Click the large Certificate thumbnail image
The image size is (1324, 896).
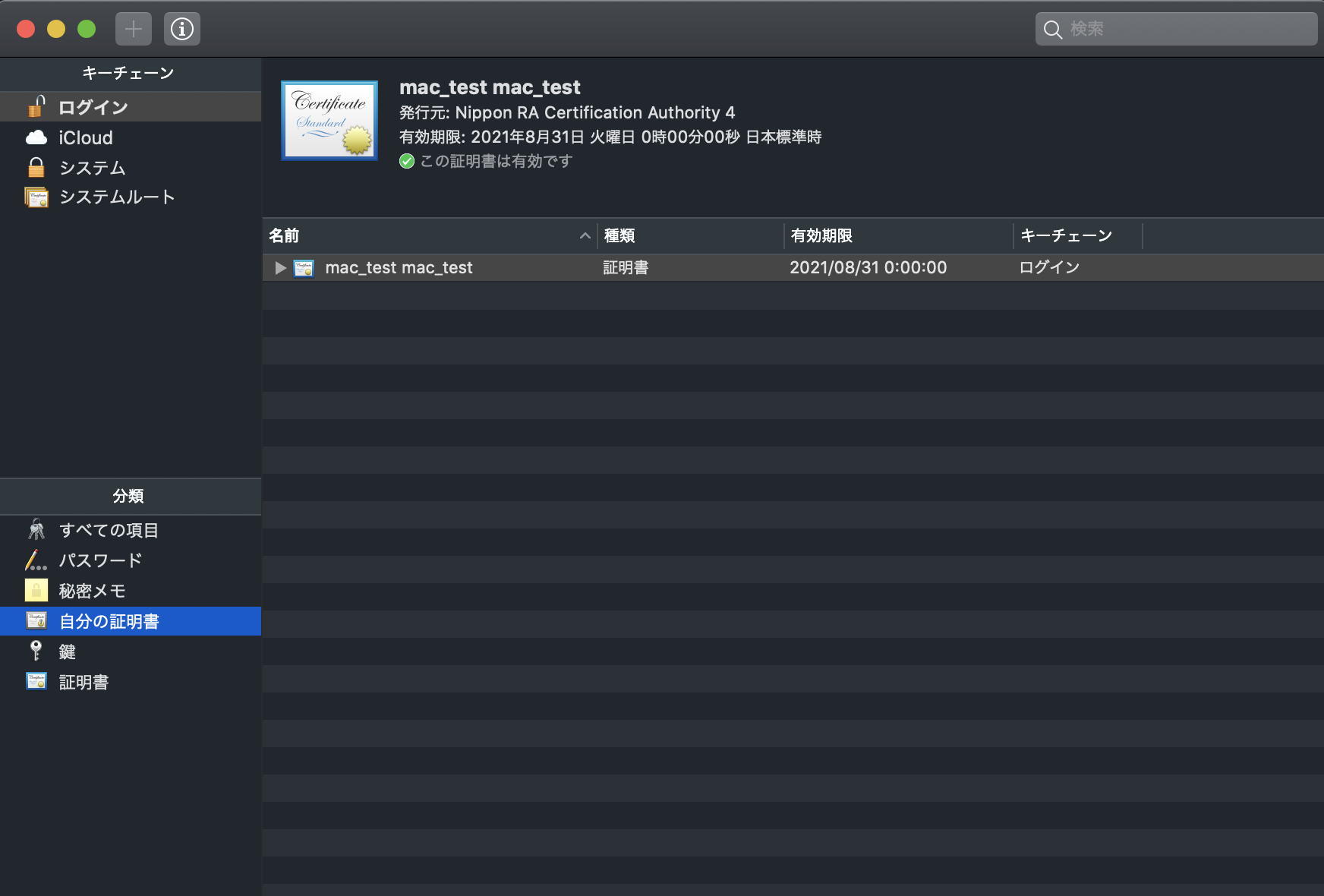pos(329,121)
